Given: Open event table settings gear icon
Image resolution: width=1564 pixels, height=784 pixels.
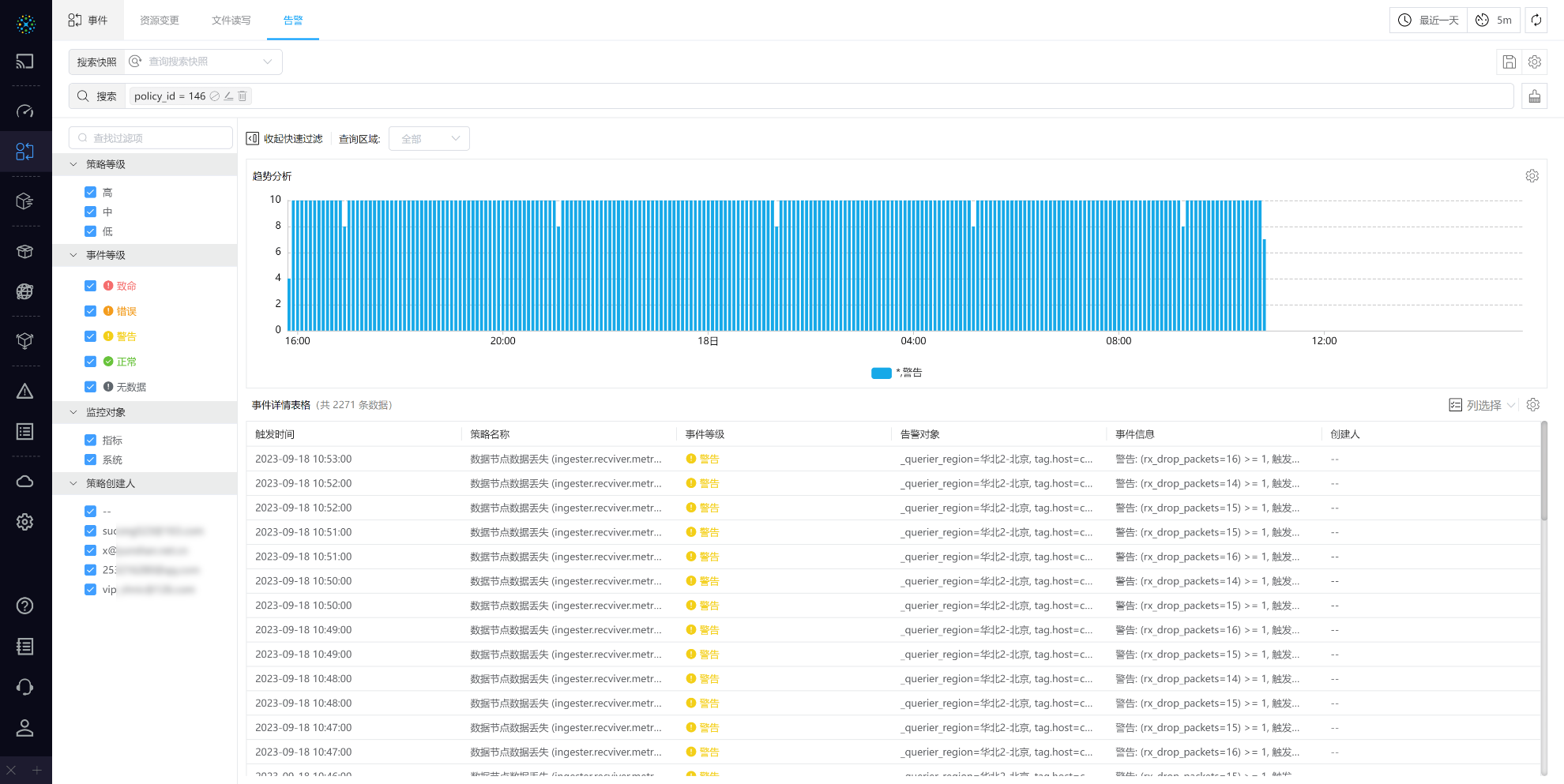Looking at the screenshot, I should click(x=1532, y=405).
